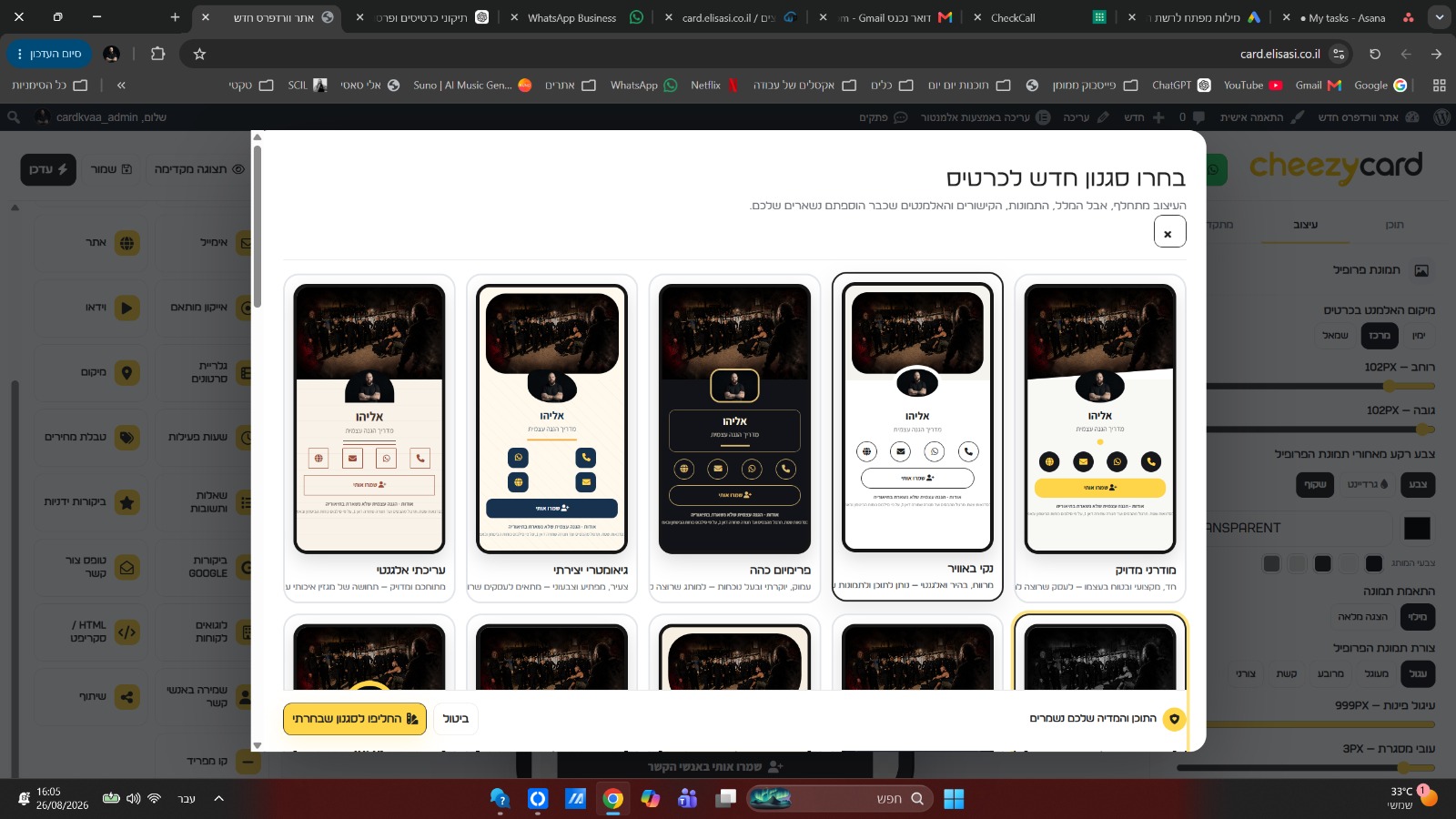Open the Netflix bookmark
Screen dimensions: 1456x819
[x=714, y=86]
